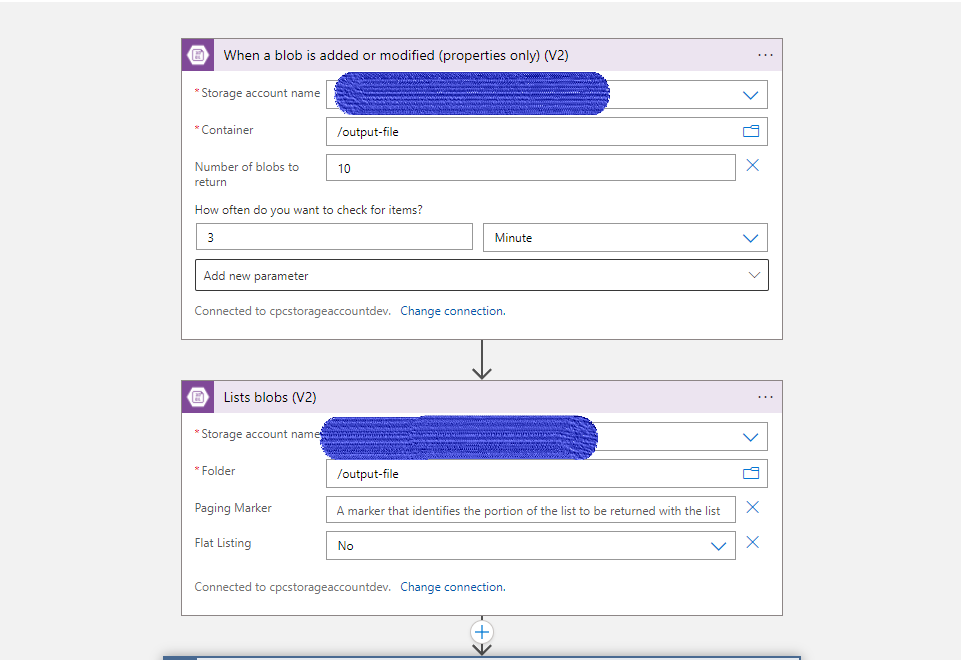
Task: Expand trigger Storage account name dropdown
Action: [x=750, y=96]
